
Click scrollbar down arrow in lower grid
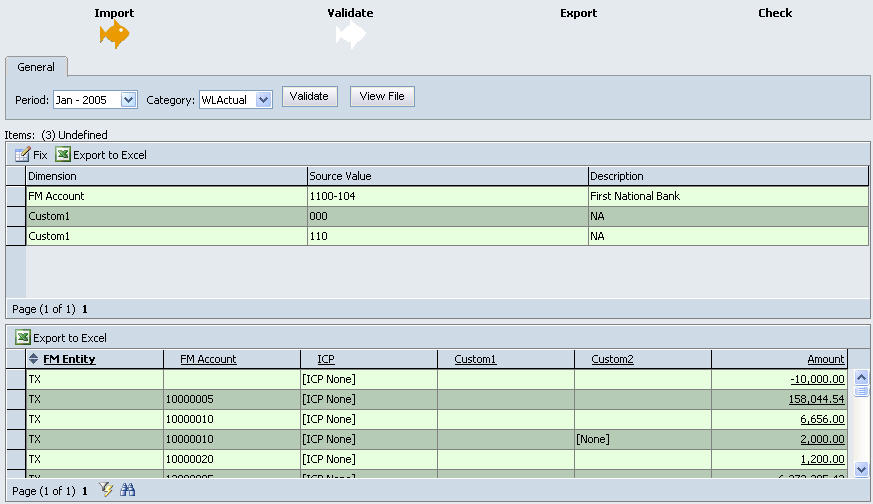[x=861, y=469]
